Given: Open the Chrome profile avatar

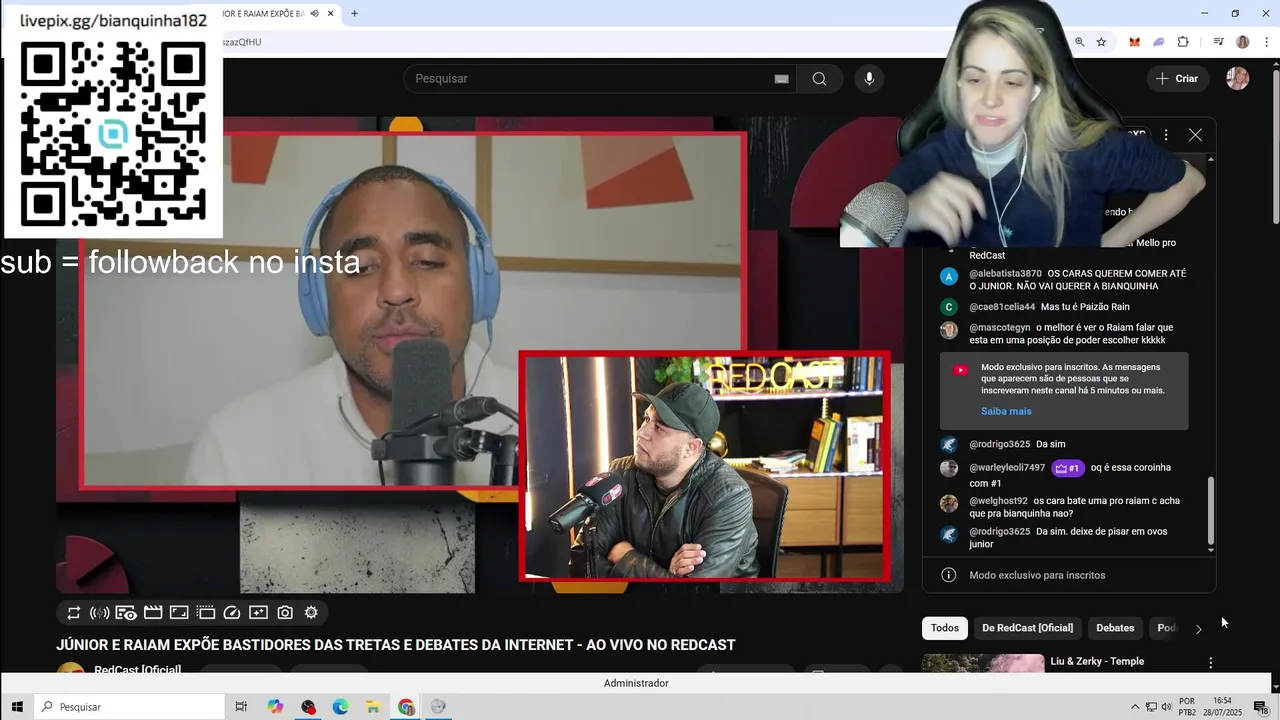Looking at the screenshot, I should pyautogui.click(x=1243, y=42).
